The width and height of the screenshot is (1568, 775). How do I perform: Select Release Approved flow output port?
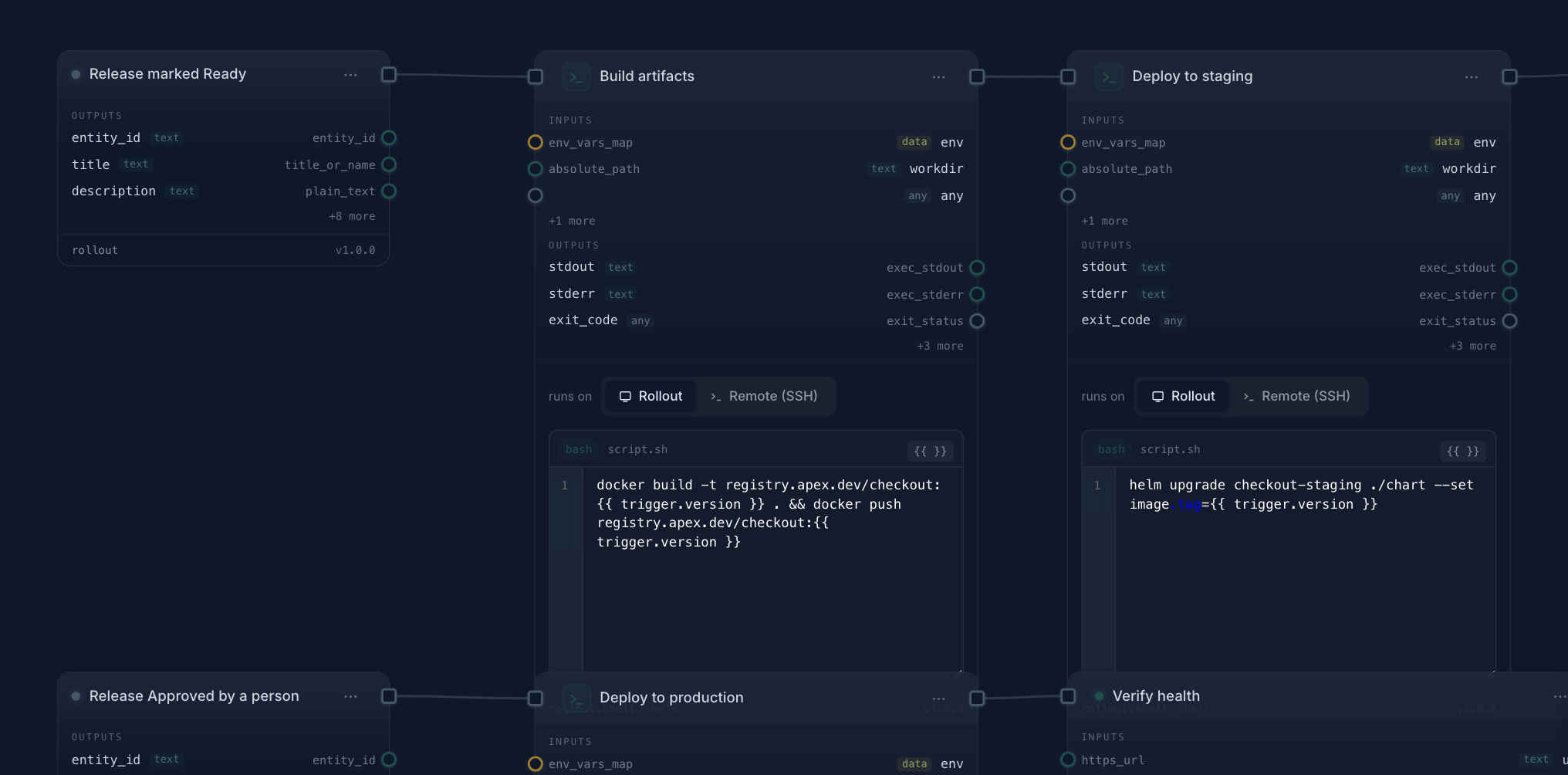pyautogui.click(x=389, y=696)
